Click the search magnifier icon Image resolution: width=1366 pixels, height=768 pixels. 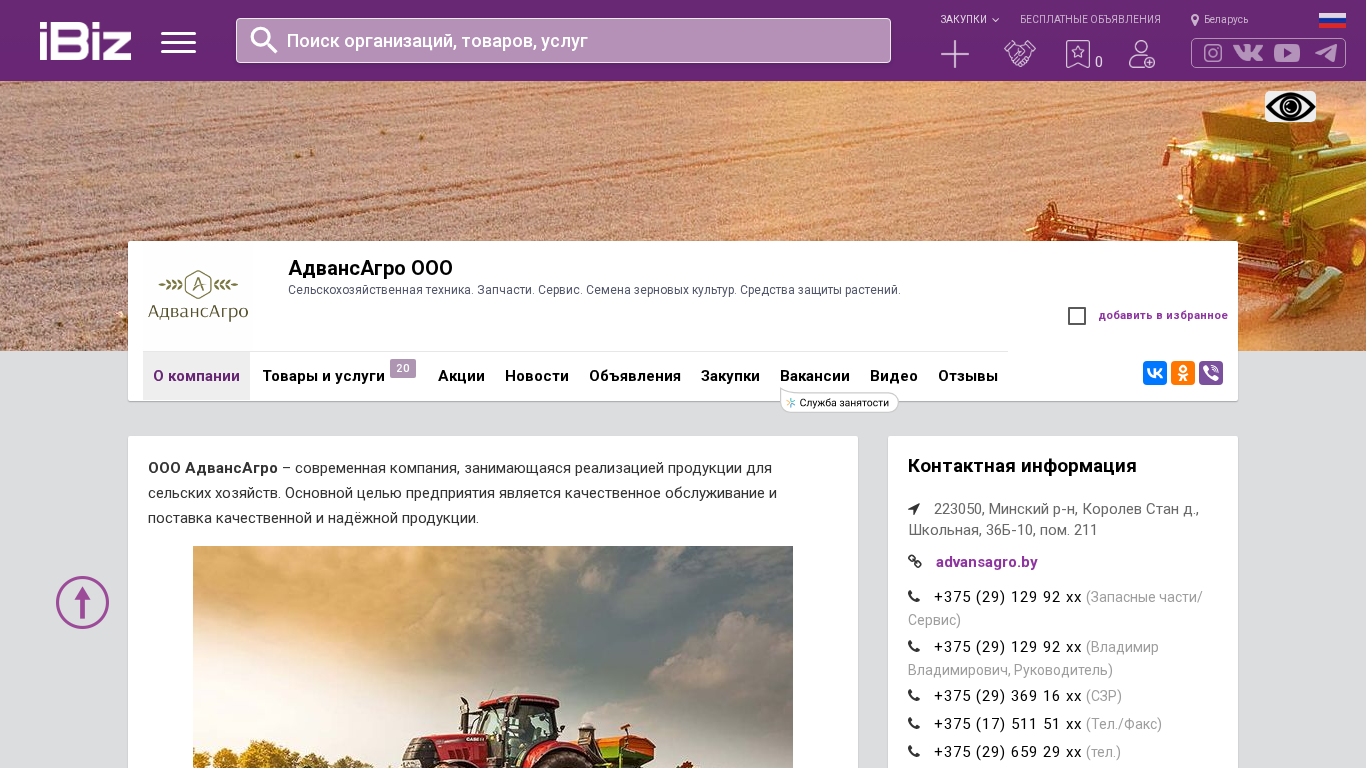tap(264, 40)
